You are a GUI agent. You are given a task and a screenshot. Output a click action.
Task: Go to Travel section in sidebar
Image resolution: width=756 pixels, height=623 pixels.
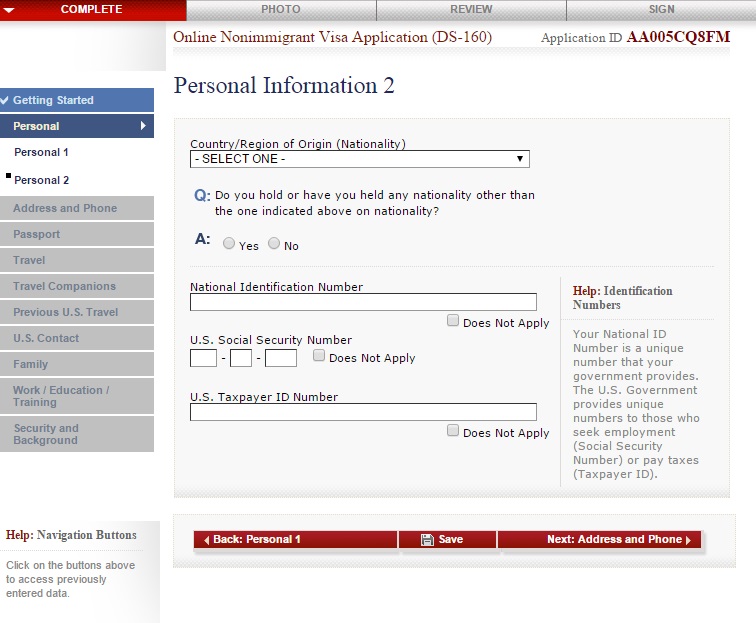[x=77, y=260]
